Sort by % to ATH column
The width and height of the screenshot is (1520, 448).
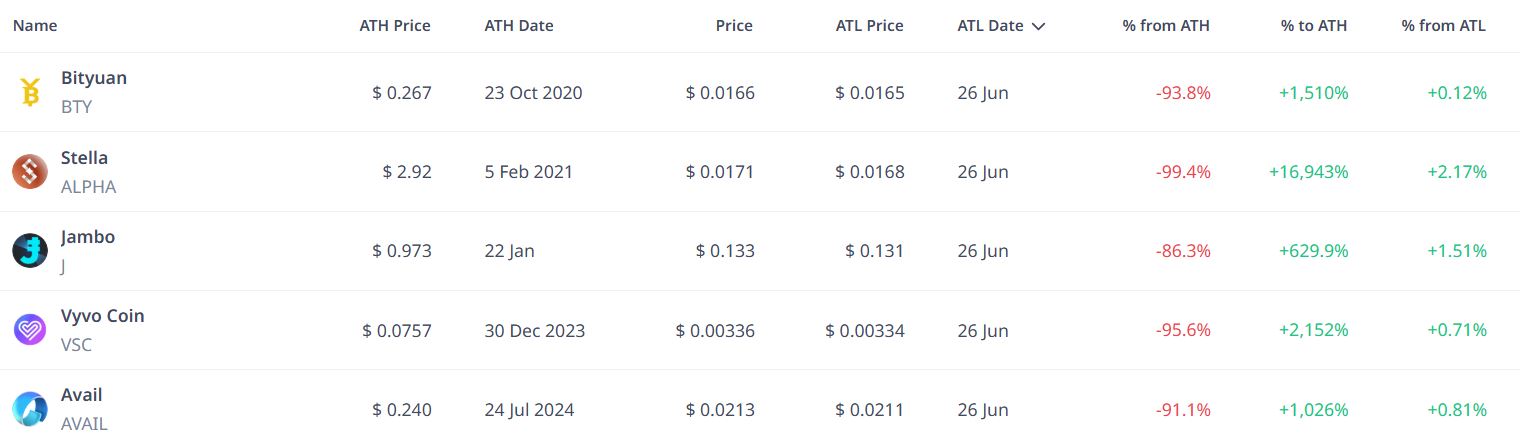pos(1314,26)
